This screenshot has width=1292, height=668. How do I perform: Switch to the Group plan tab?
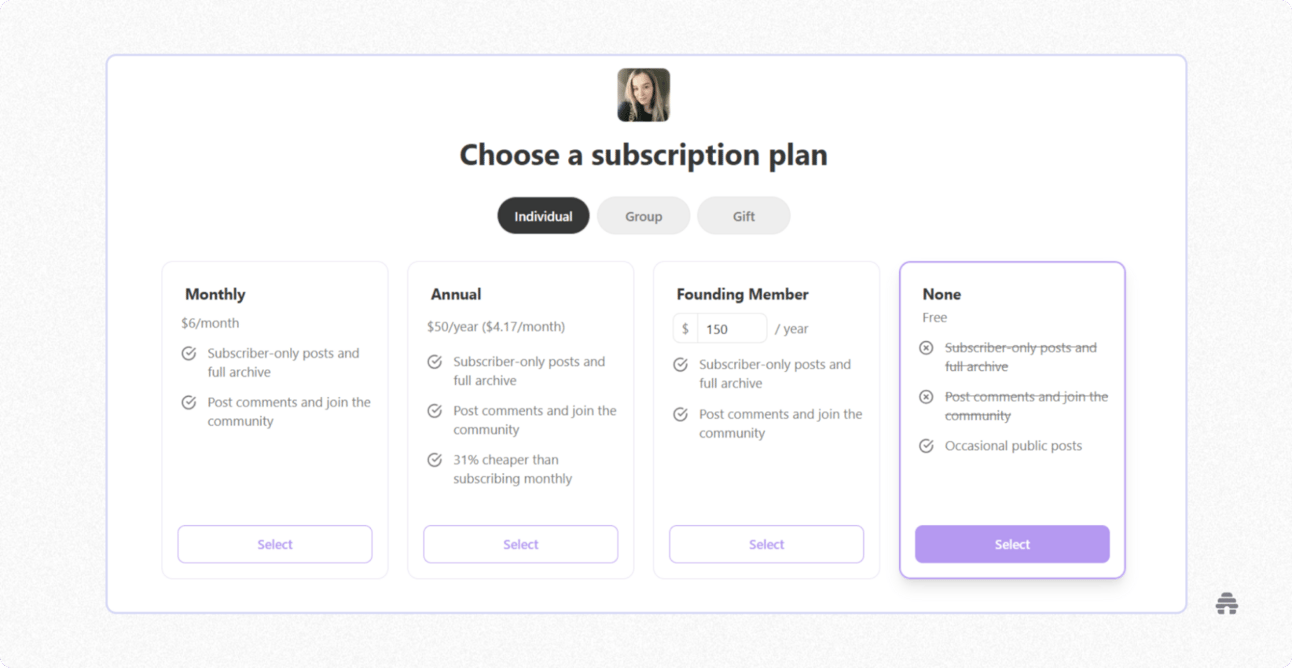click(643, 215)
